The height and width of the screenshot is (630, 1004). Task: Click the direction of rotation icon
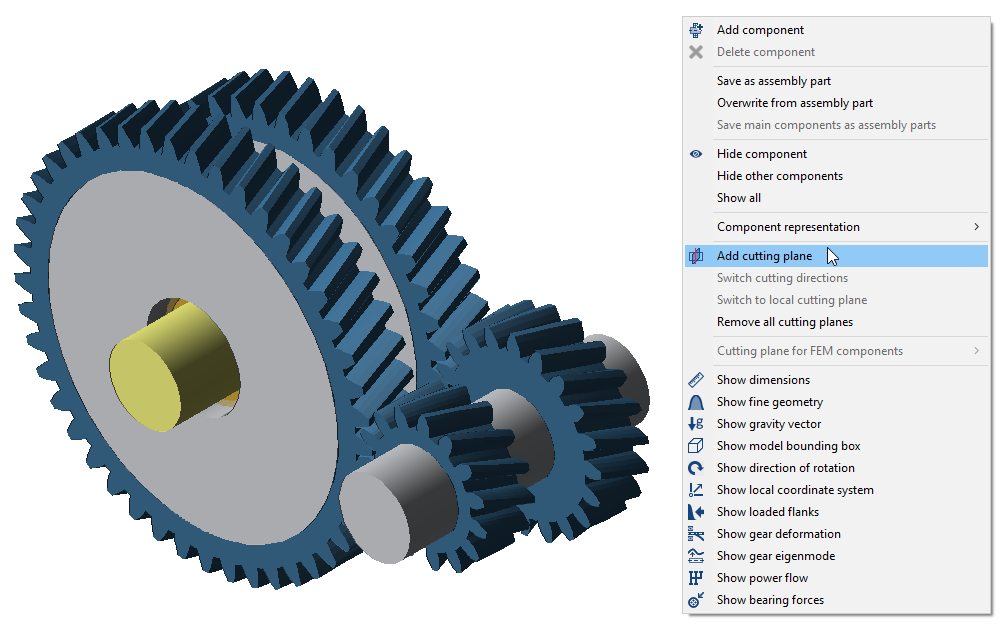tap(696, 468)
